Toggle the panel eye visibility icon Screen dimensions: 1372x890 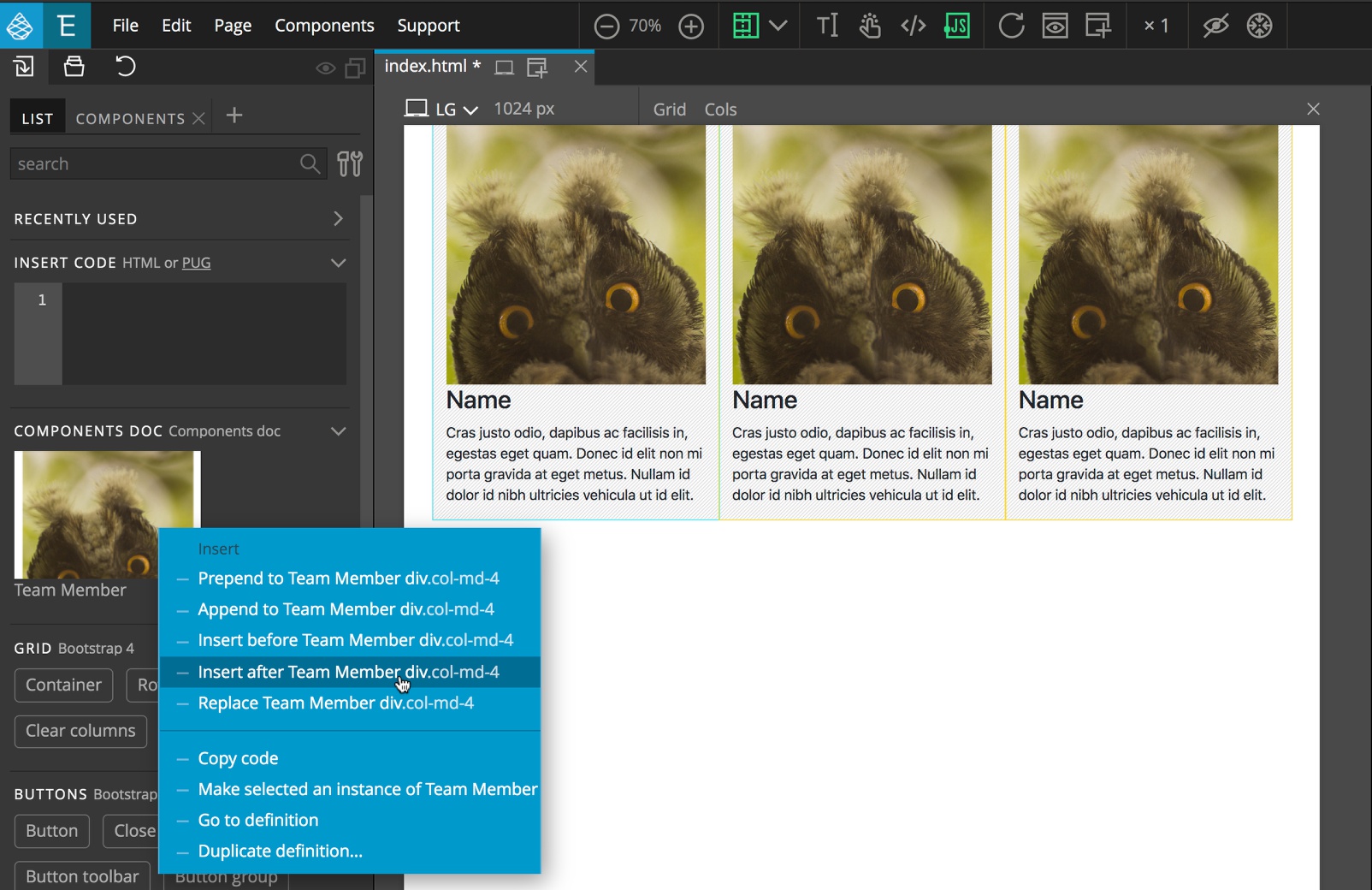325,68
